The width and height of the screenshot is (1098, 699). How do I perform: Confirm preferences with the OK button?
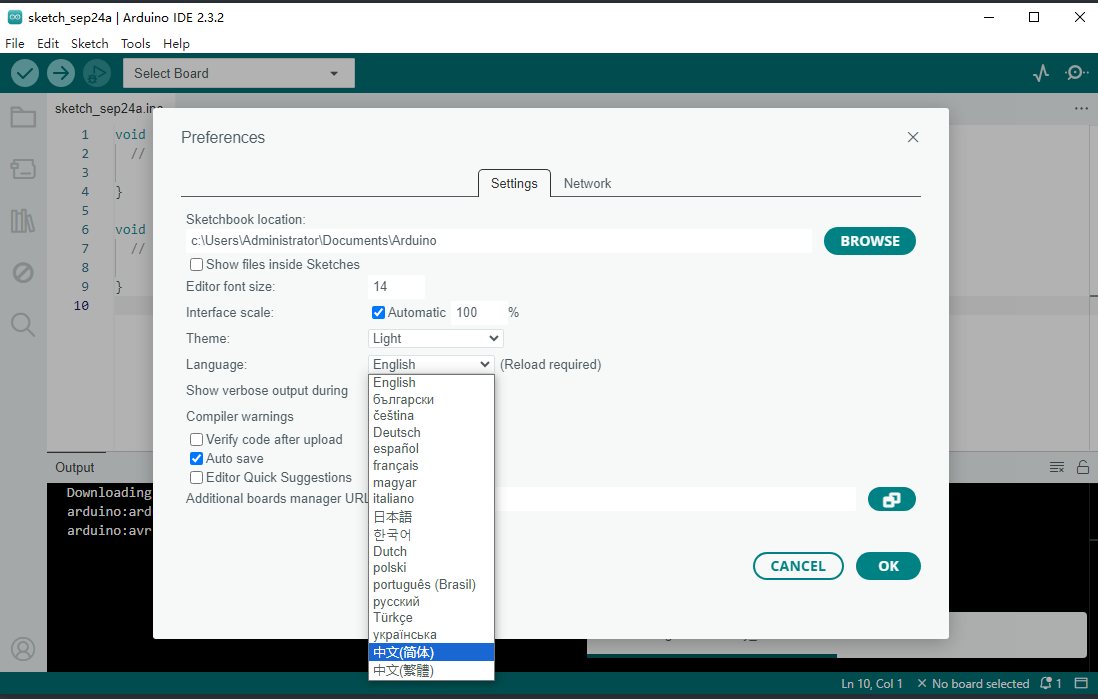pos(889,566)
